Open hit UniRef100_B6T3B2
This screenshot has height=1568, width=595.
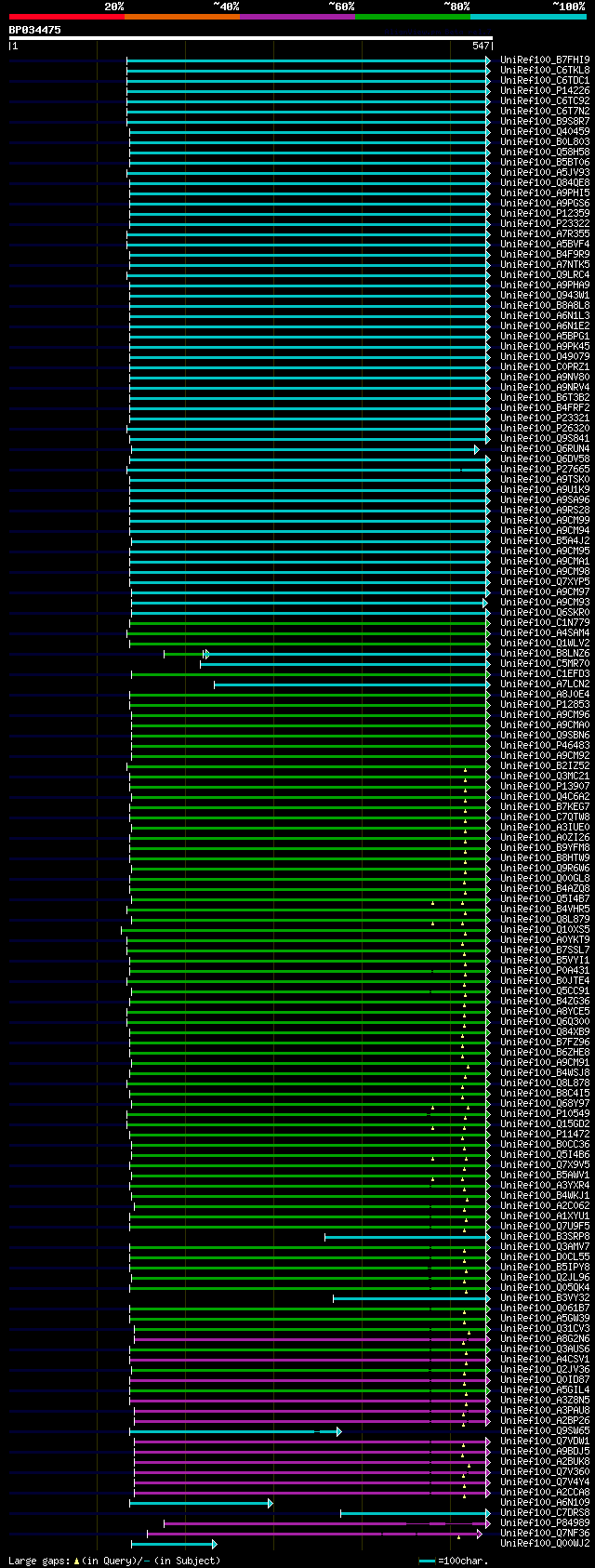pos(545,397)
